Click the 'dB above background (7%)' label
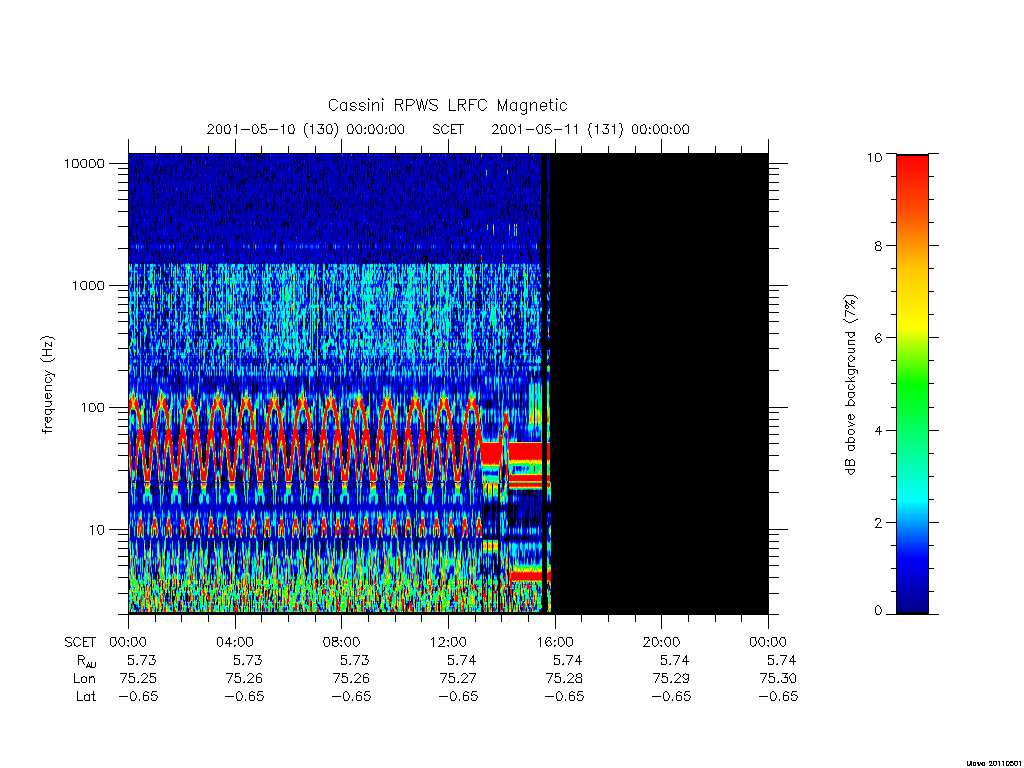This screenshot has width=1024, height=768. pos(850,384)
